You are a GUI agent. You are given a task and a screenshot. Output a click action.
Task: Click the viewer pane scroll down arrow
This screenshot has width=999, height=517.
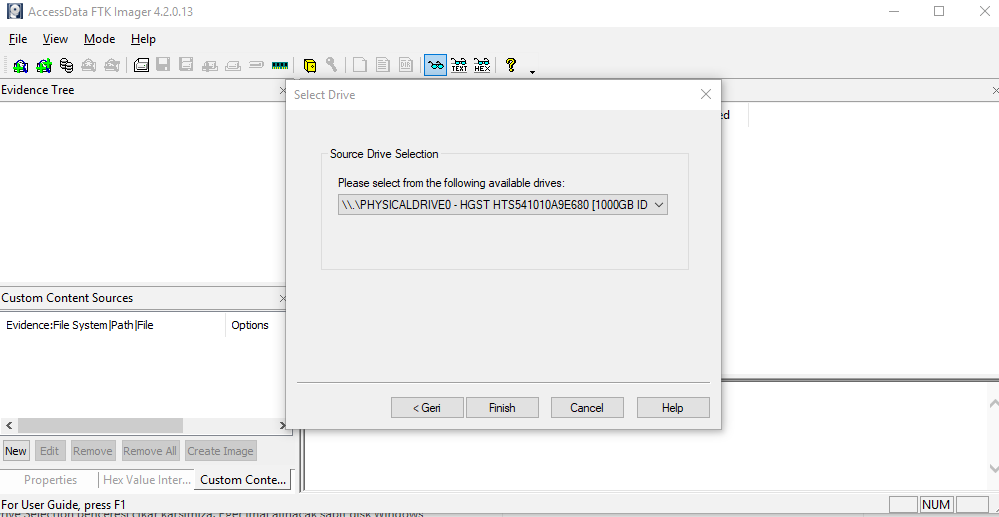pyautogui.click(x=993, y=469)
